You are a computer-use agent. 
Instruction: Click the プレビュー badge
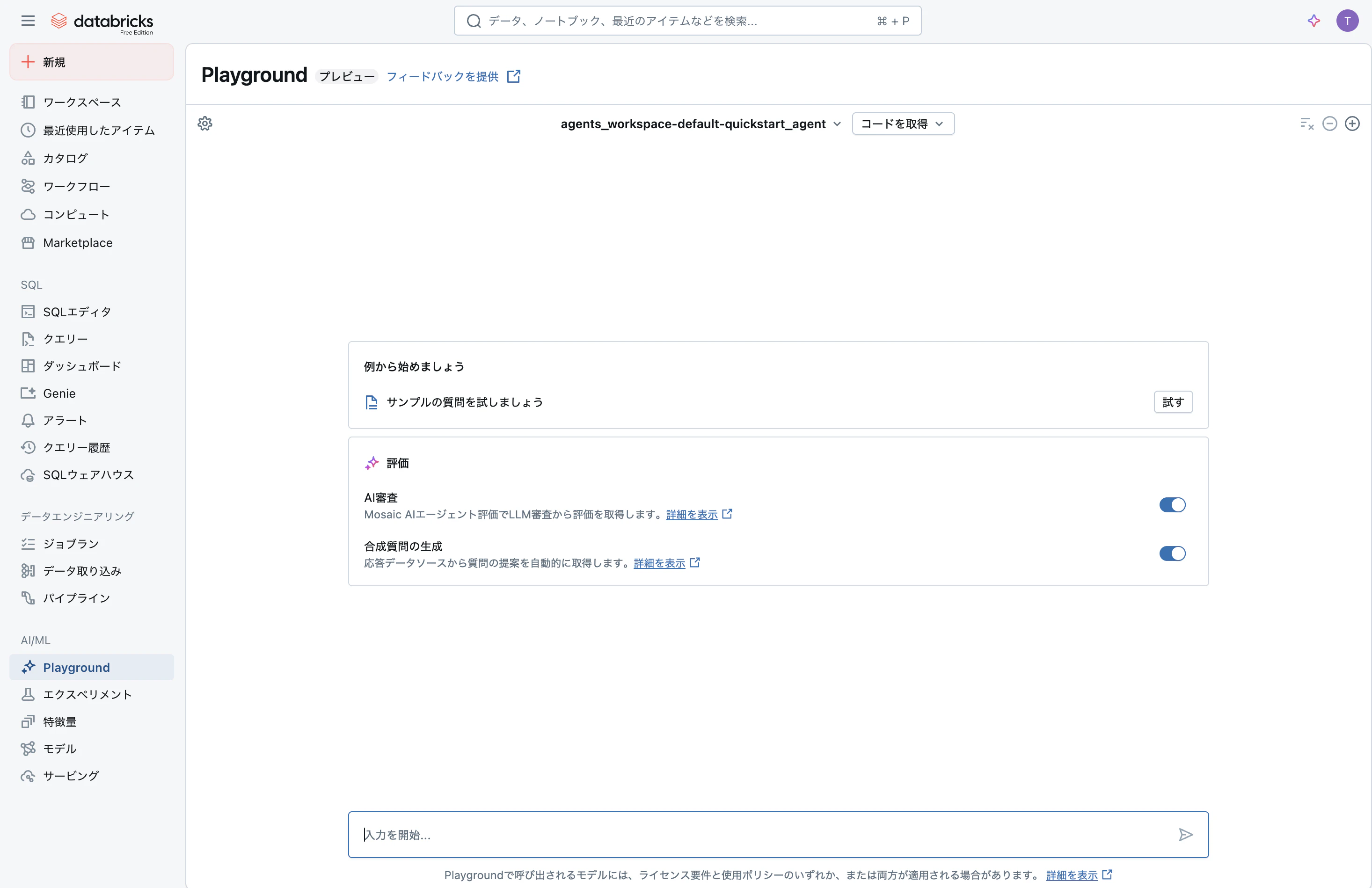346,77
